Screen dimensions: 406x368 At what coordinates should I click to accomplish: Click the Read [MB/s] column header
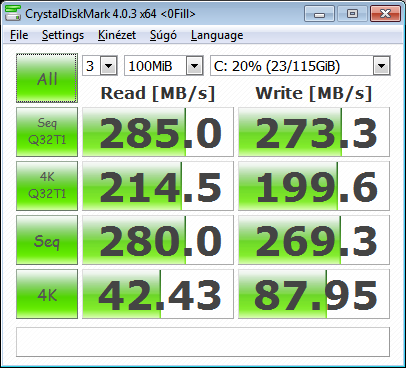coord(158,93)
